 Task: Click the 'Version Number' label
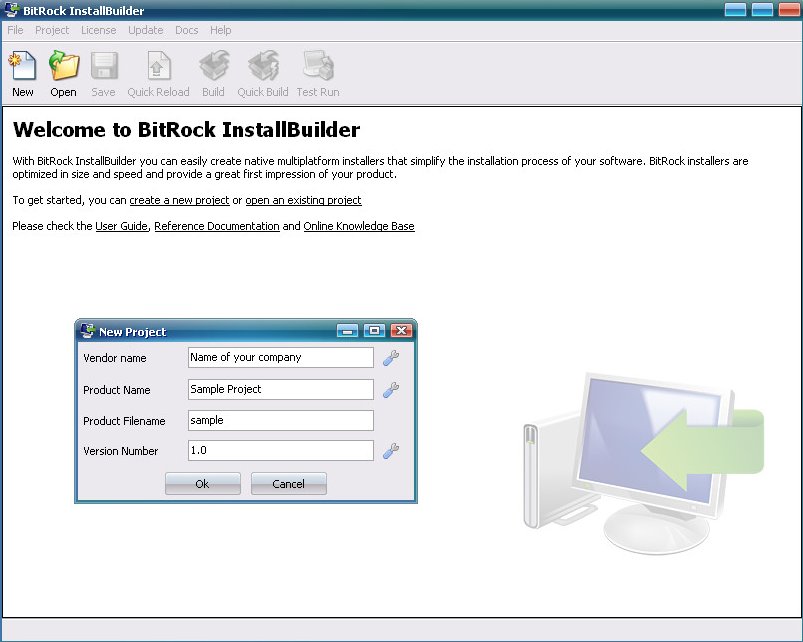pos(121,451)
